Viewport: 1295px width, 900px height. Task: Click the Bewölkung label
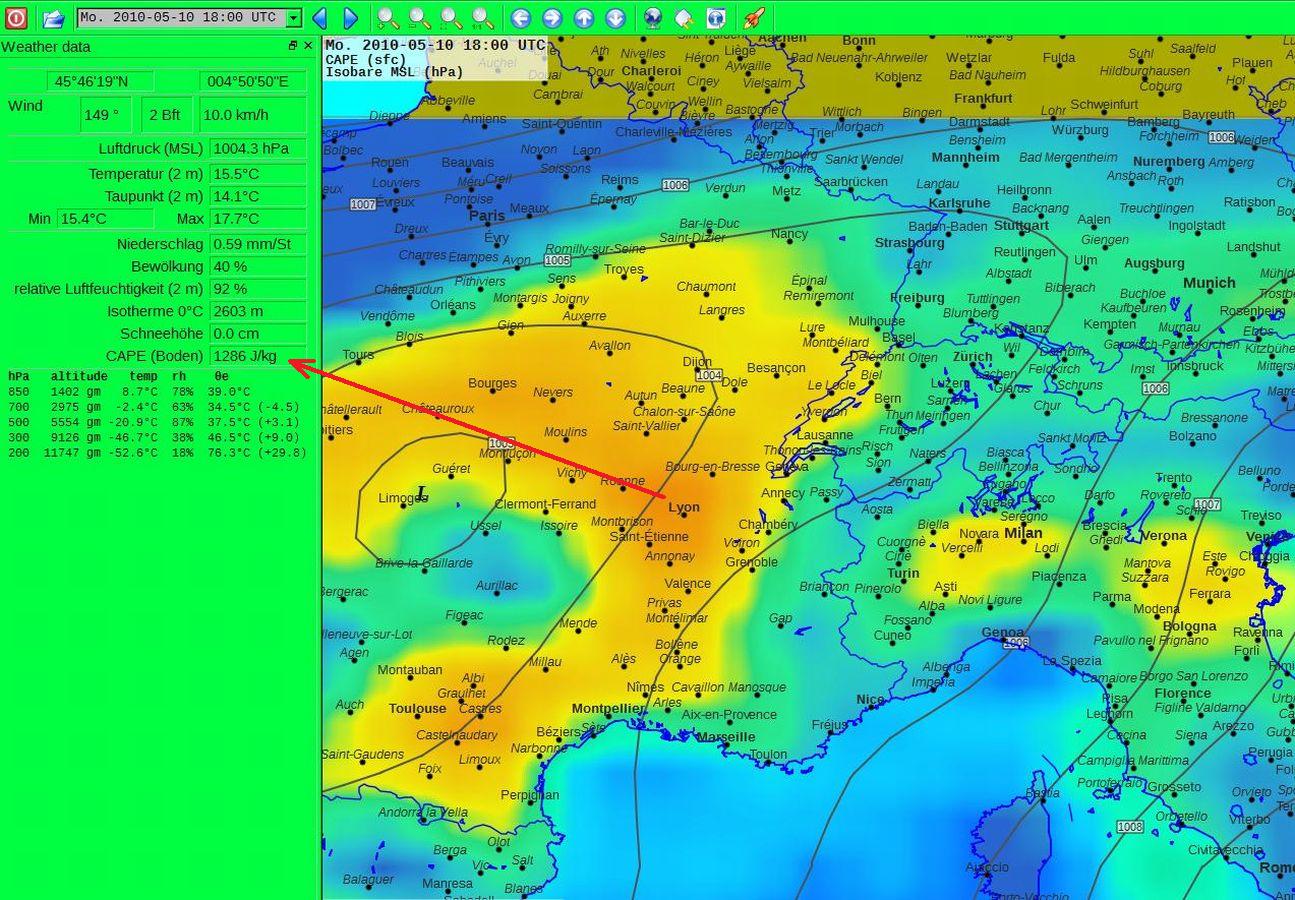tap(167, 267)
